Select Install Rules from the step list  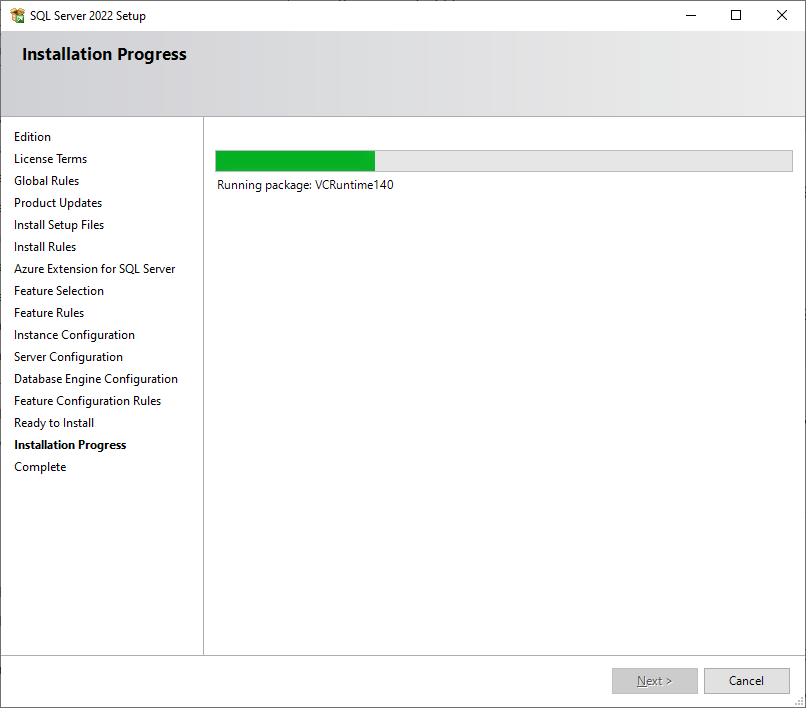[44, 246]
